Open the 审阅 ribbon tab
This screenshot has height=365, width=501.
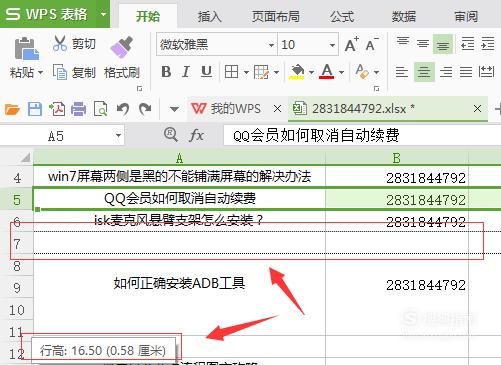click(466, 16)
